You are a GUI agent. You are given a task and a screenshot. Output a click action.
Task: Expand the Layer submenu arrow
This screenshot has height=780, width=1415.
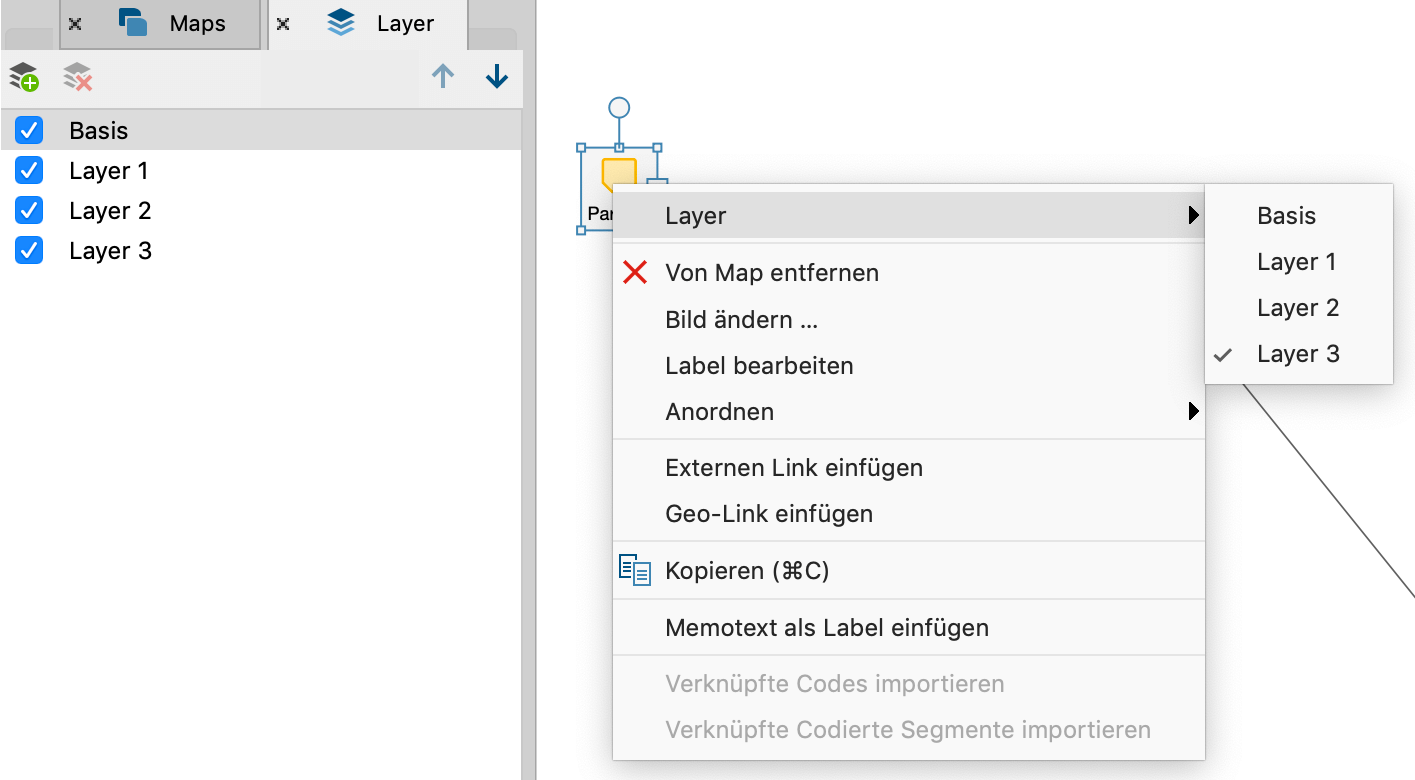click(1192, 215)
